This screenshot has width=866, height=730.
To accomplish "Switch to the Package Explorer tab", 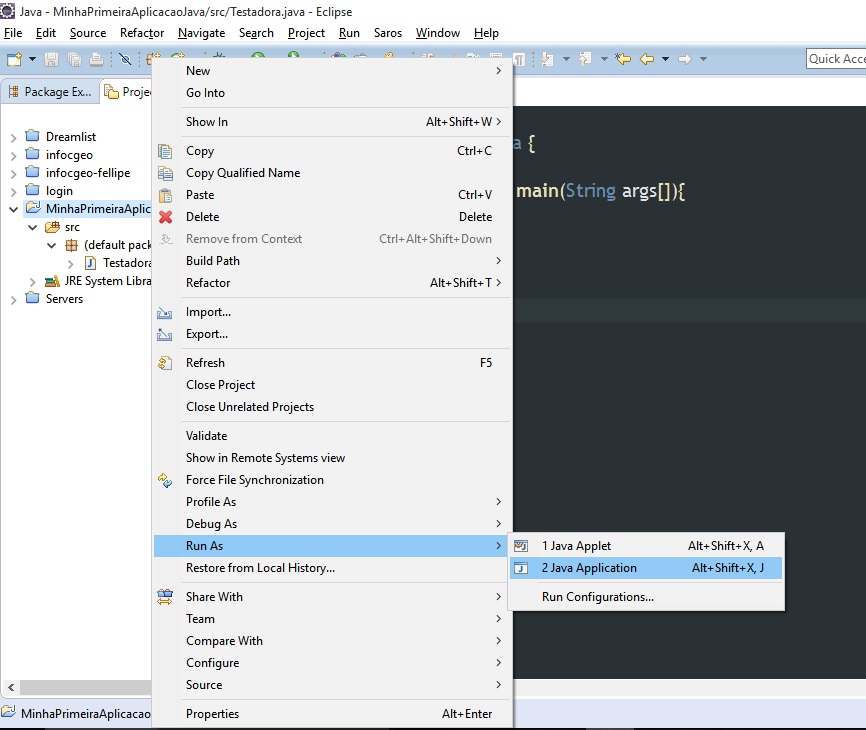I will (50, 92).
